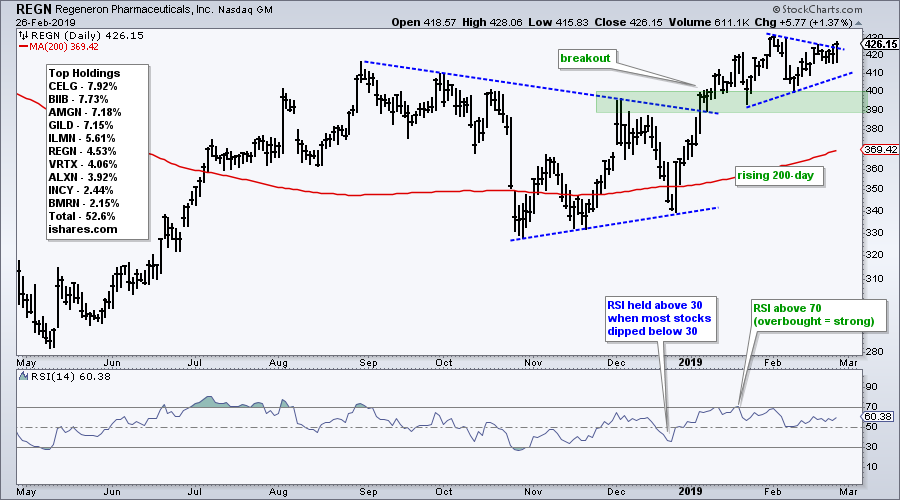The height and width of the screenshot is (500, 900).
Task: Select the AMGN - 7.18% holding row
Action: coord(85,112)
